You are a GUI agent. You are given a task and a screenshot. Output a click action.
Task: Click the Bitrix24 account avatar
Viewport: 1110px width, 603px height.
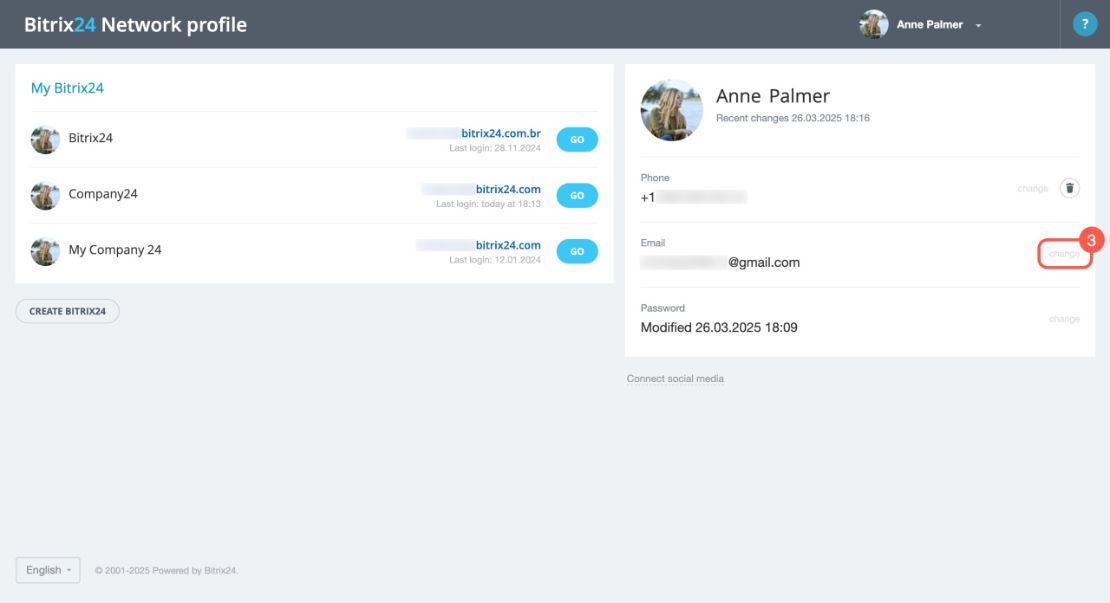pos(45,139)
